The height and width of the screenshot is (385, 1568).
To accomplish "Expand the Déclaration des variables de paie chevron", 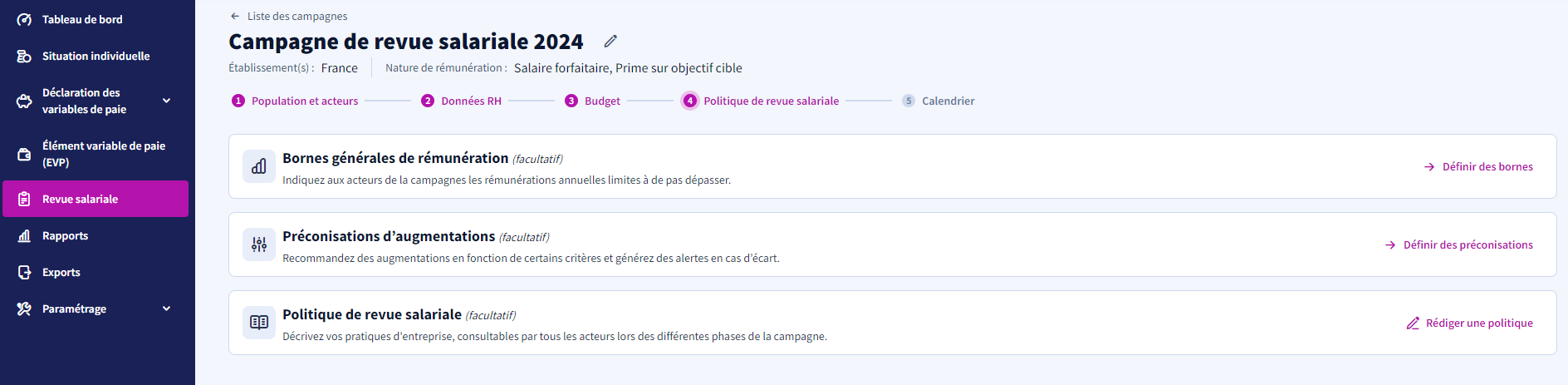I will tap(166, 101).
